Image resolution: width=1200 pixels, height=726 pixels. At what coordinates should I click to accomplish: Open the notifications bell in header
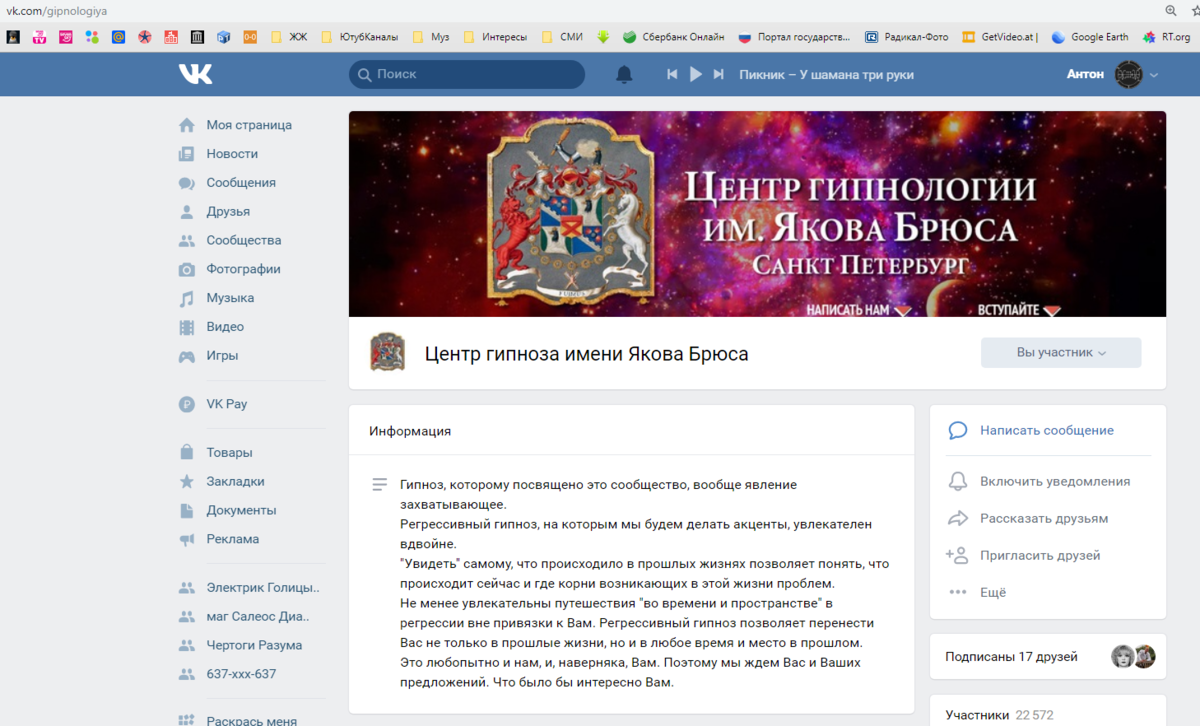[624, 74]
